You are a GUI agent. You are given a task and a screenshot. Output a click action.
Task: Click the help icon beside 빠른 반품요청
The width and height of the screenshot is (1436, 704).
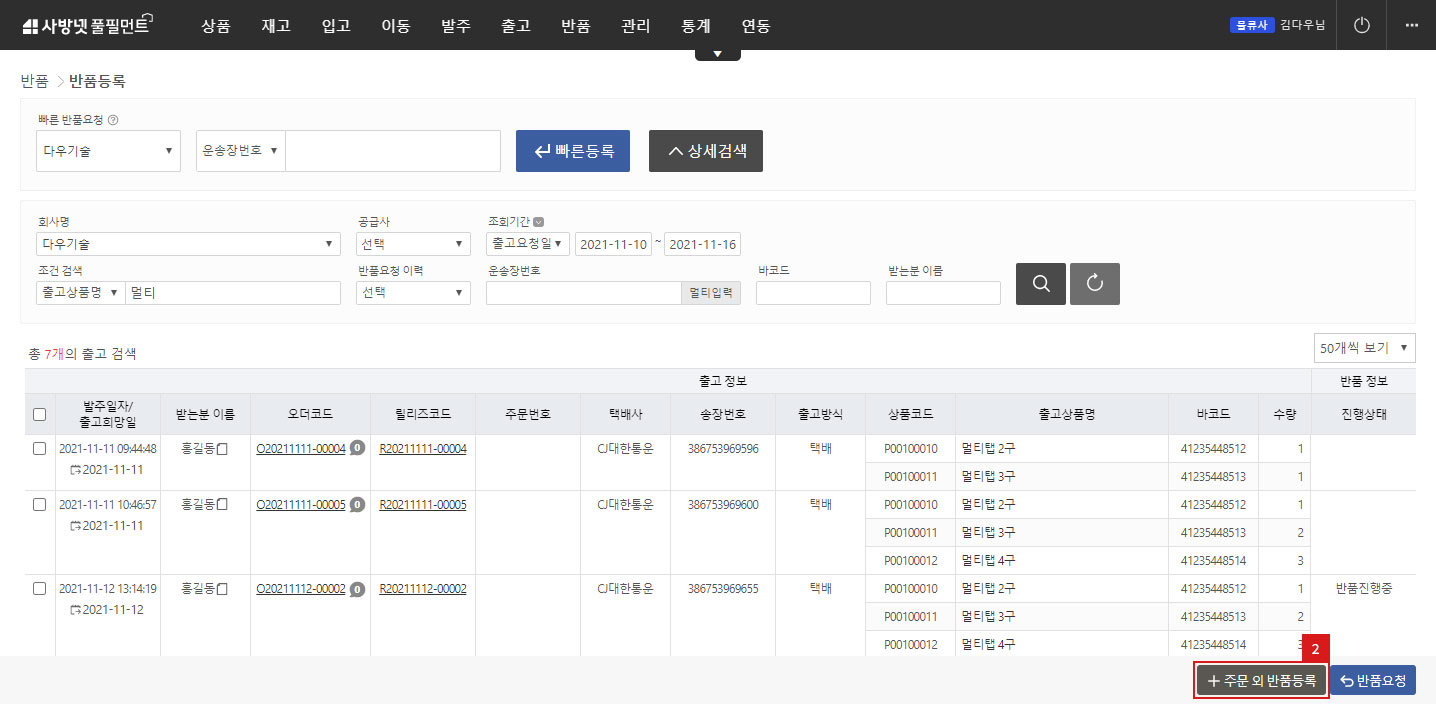click(113, 120)
